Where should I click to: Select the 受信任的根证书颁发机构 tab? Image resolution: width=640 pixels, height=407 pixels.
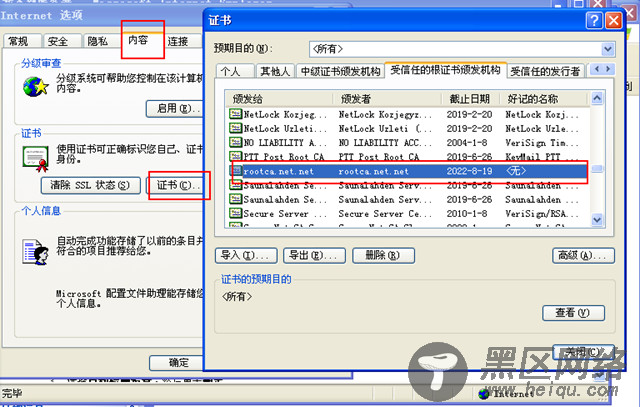[x=445, y=70]
